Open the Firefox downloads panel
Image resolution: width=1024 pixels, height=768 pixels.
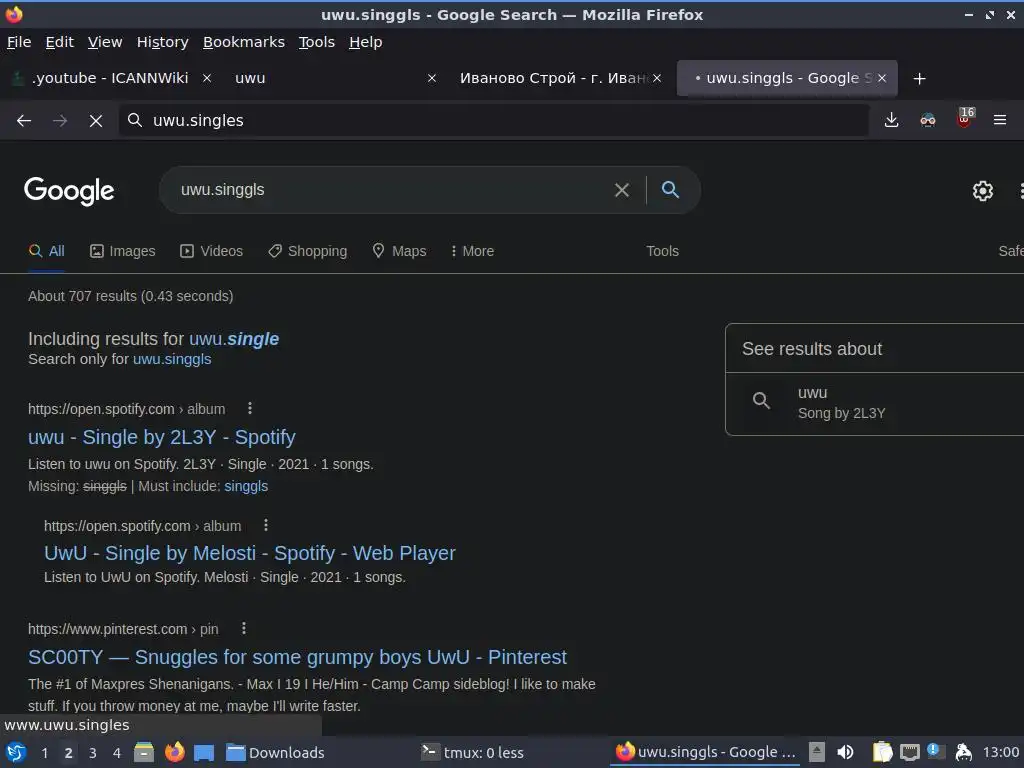[x=891, y=120]
